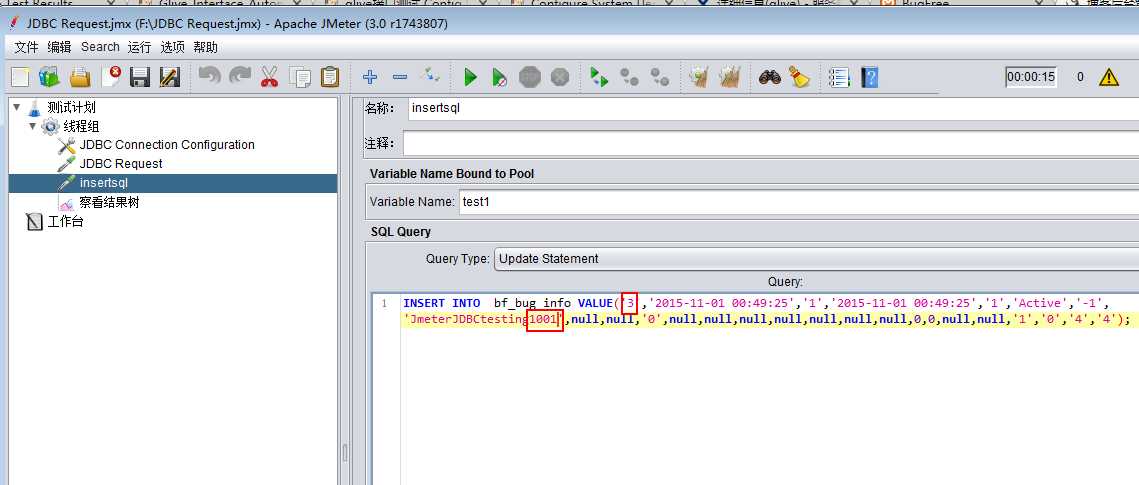Screen dimensions: 1139x485
Task: Click the Clear All results icon
Action: pyautogui.click(x=729, y=76)
